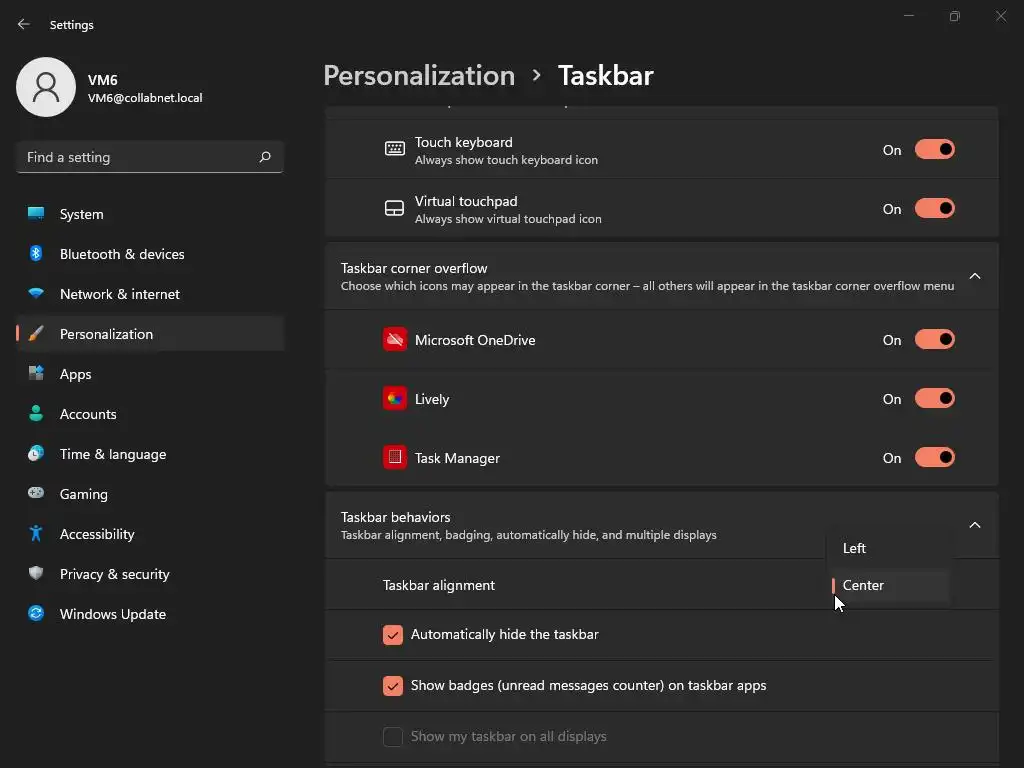
Task: Uncheck Automatically hide the taskbar
Action: [393, 635]
